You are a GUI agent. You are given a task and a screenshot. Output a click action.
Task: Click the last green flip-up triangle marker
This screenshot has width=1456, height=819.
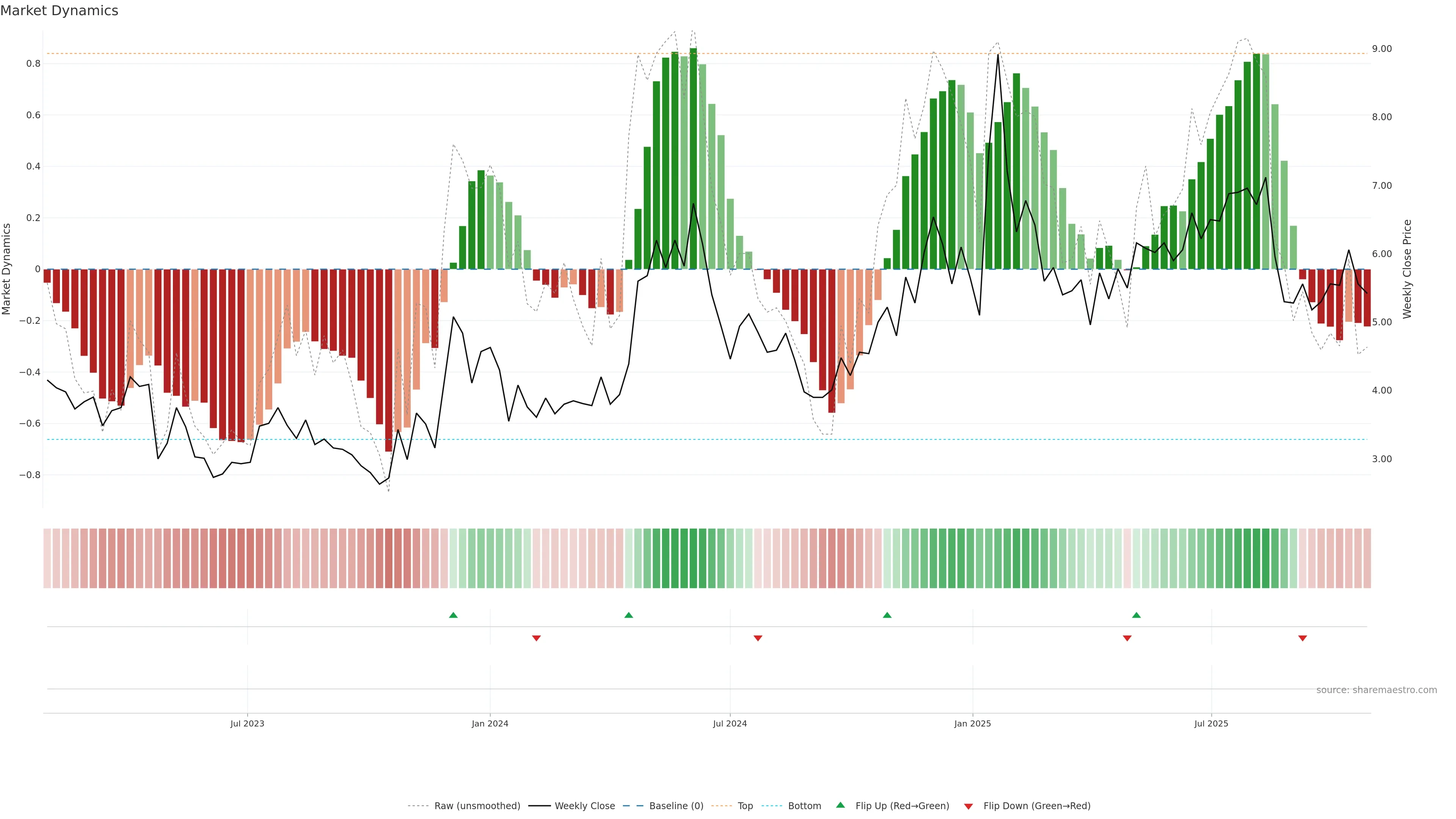click(x=1136, y=615)
